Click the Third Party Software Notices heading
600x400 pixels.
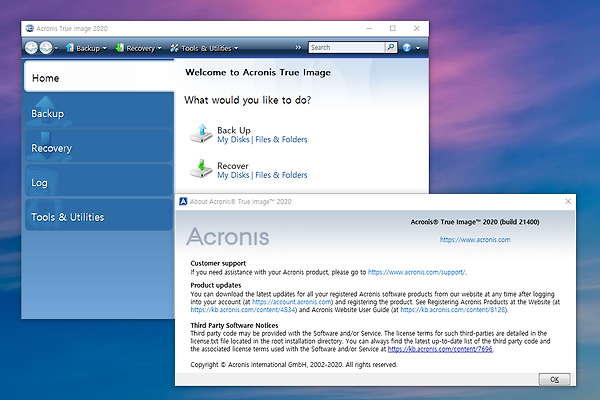point(234,325)
